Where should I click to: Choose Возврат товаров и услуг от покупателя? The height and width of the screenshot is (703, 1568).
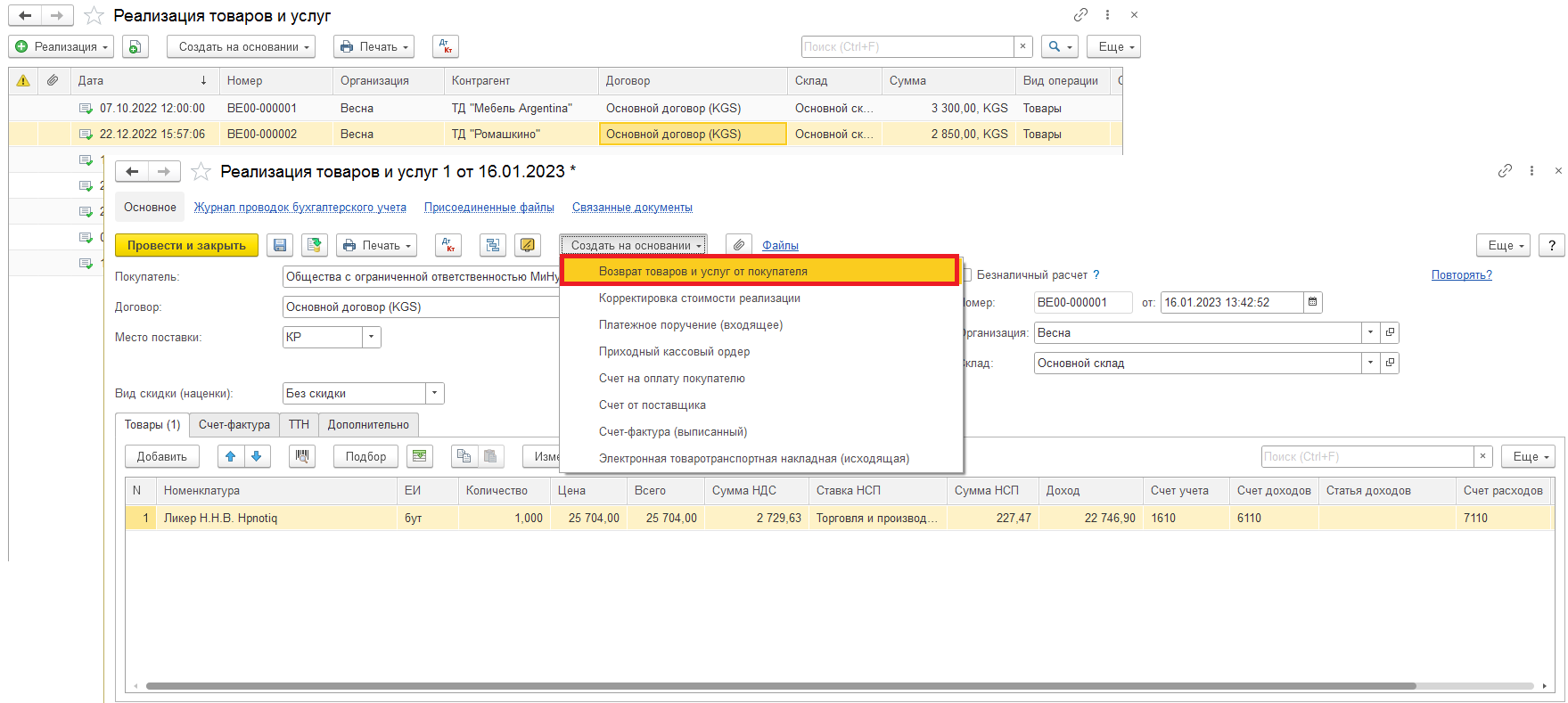(759, 271)
